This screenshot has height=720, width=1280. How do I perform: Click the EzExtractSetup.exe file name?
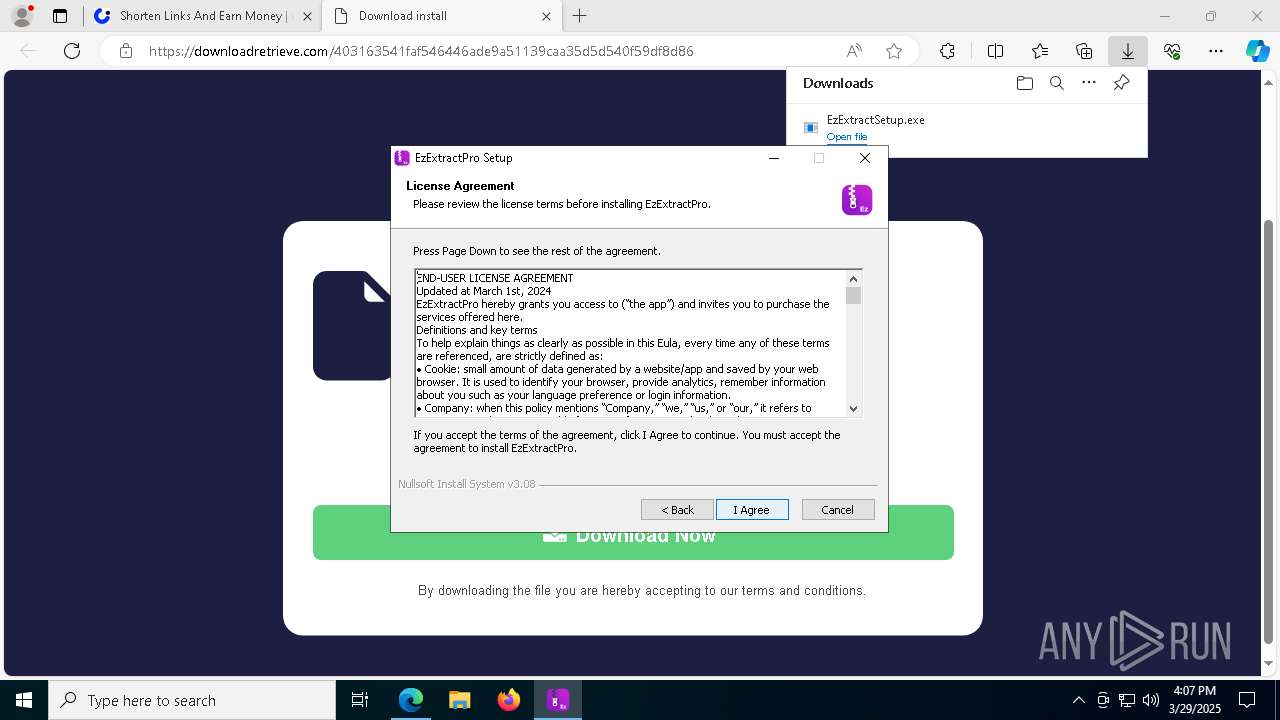(875, 120)
